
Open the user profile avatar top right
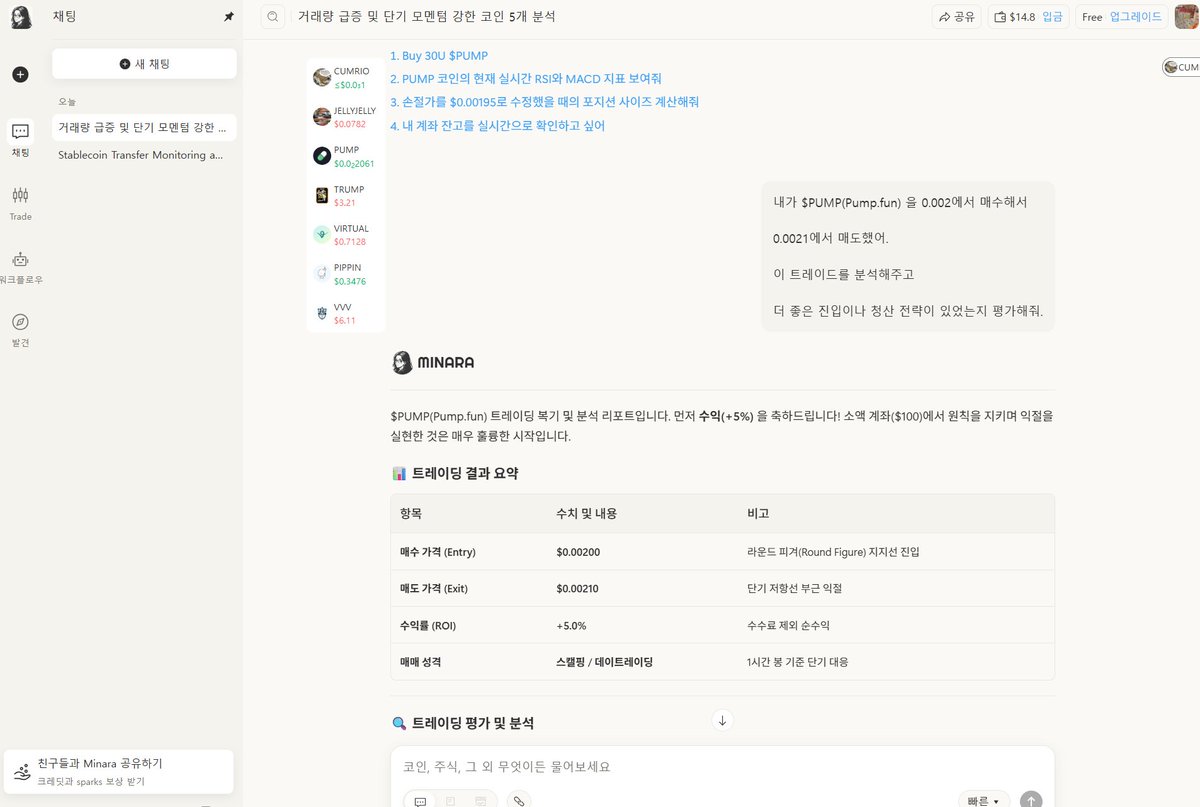click(1188, 17)
